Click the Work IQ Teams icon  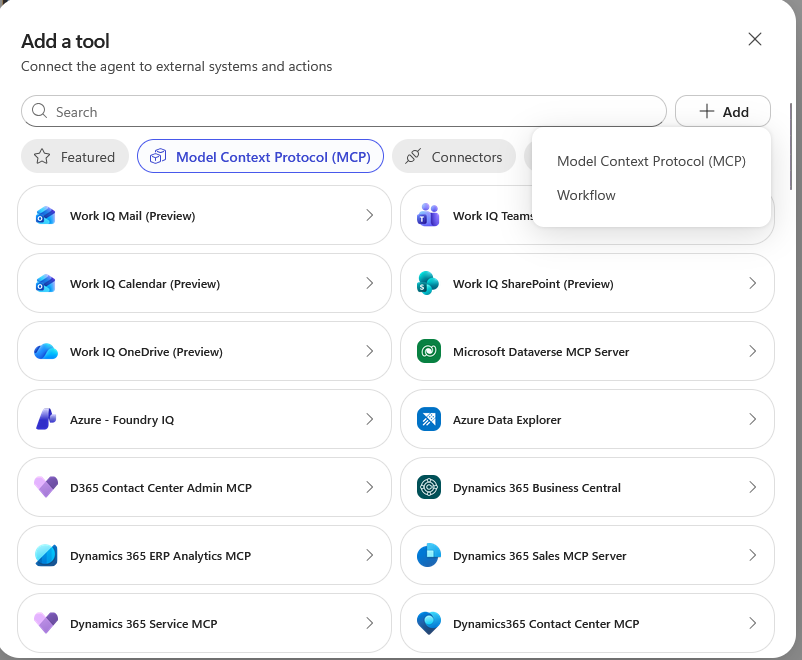[429, 215]
